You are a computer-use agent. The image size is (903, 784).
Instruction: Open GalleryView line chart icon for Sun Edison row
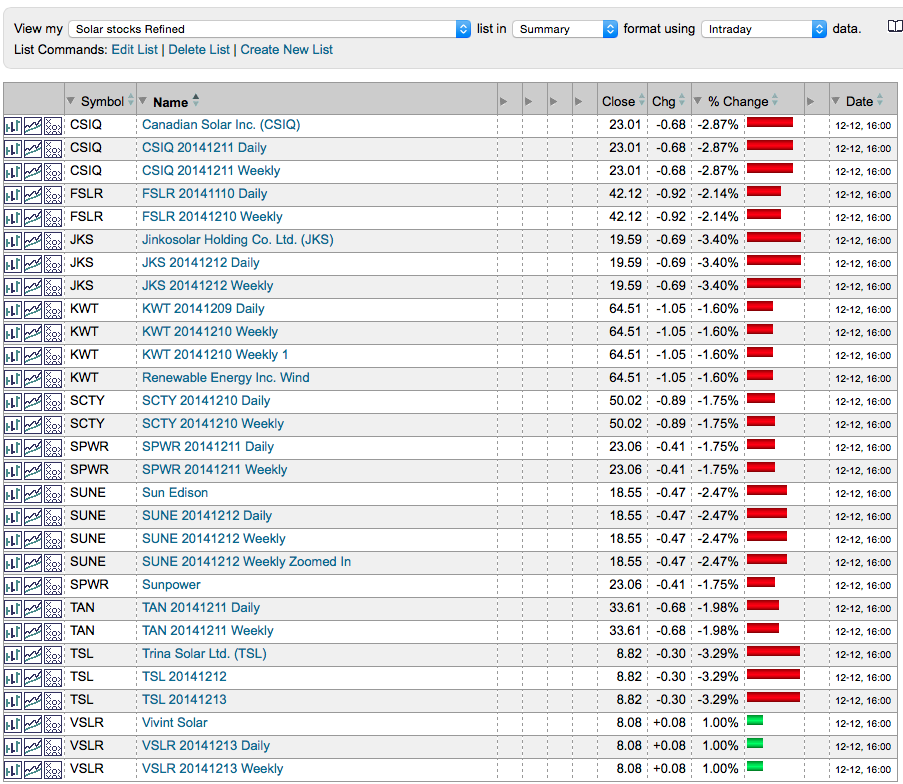(x=33, y=494)
